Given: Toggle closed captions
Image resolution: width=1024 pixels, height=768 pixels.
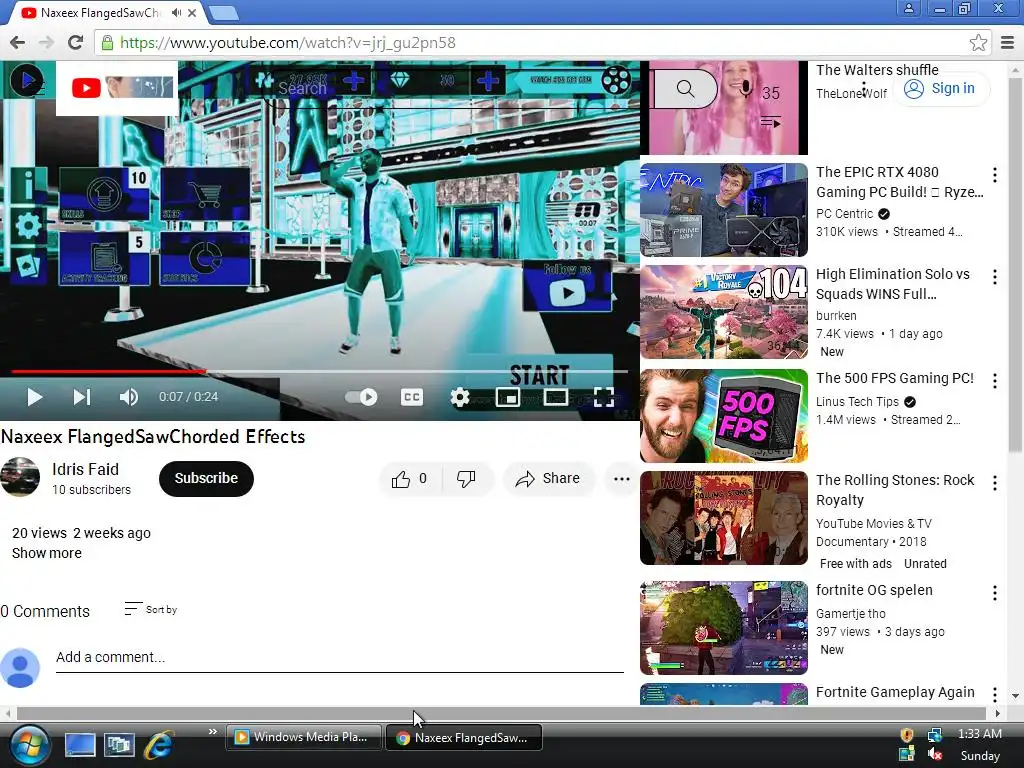Looking at the screenshot, I should pos(411,397).
